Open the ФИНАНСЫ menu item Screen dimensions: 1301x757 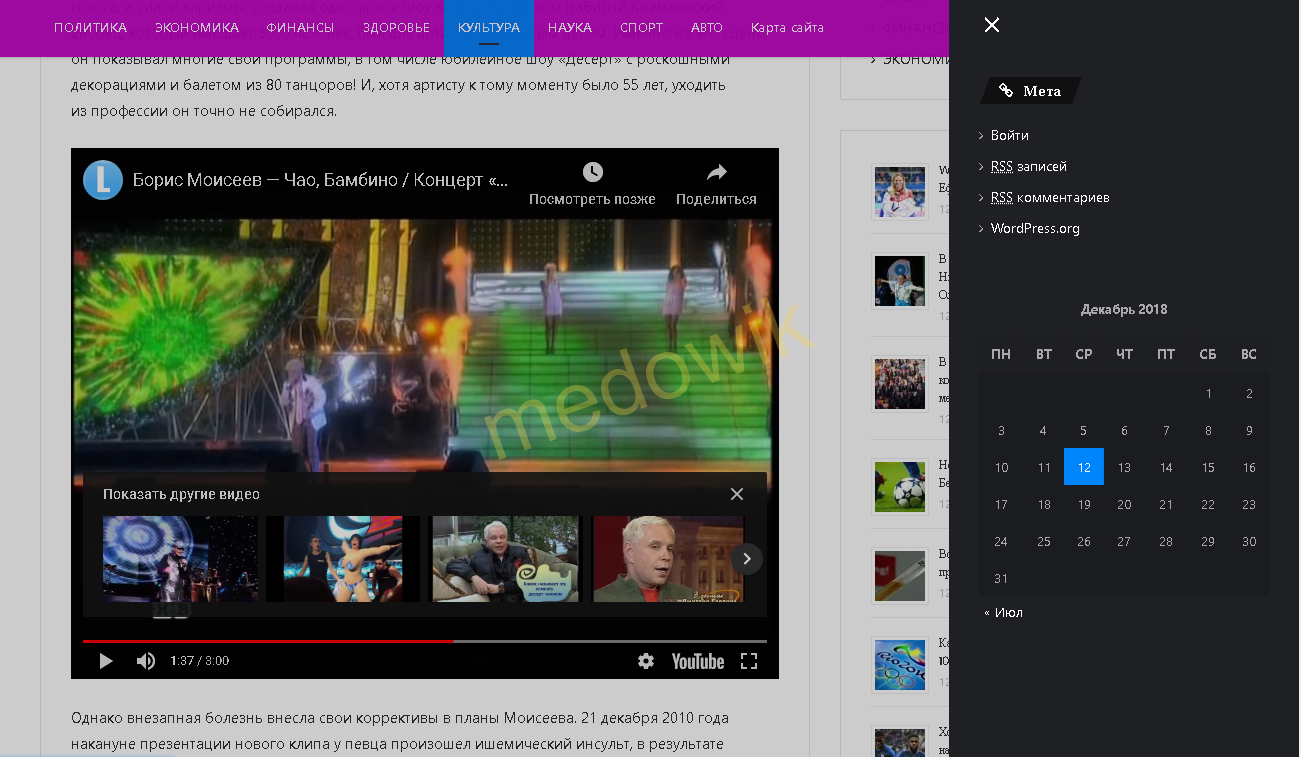(301, 28)
